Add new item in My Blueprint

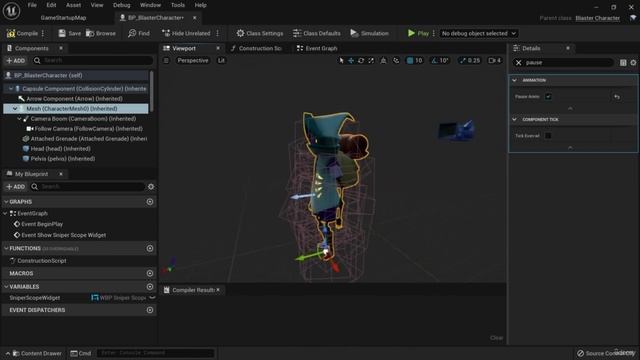click(x=16, y=187)
